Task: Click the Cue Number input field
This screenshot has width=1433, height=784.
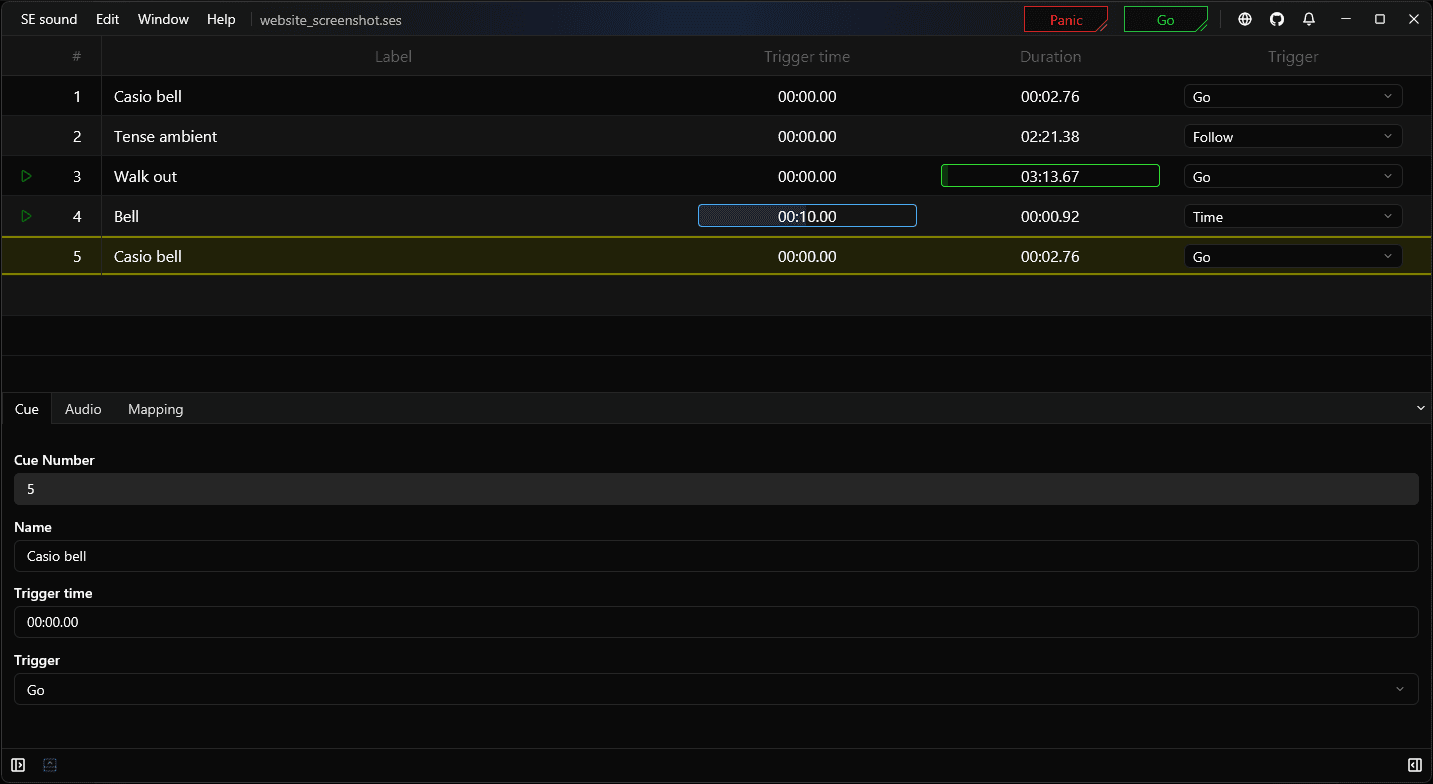Action: pos(716,489)
